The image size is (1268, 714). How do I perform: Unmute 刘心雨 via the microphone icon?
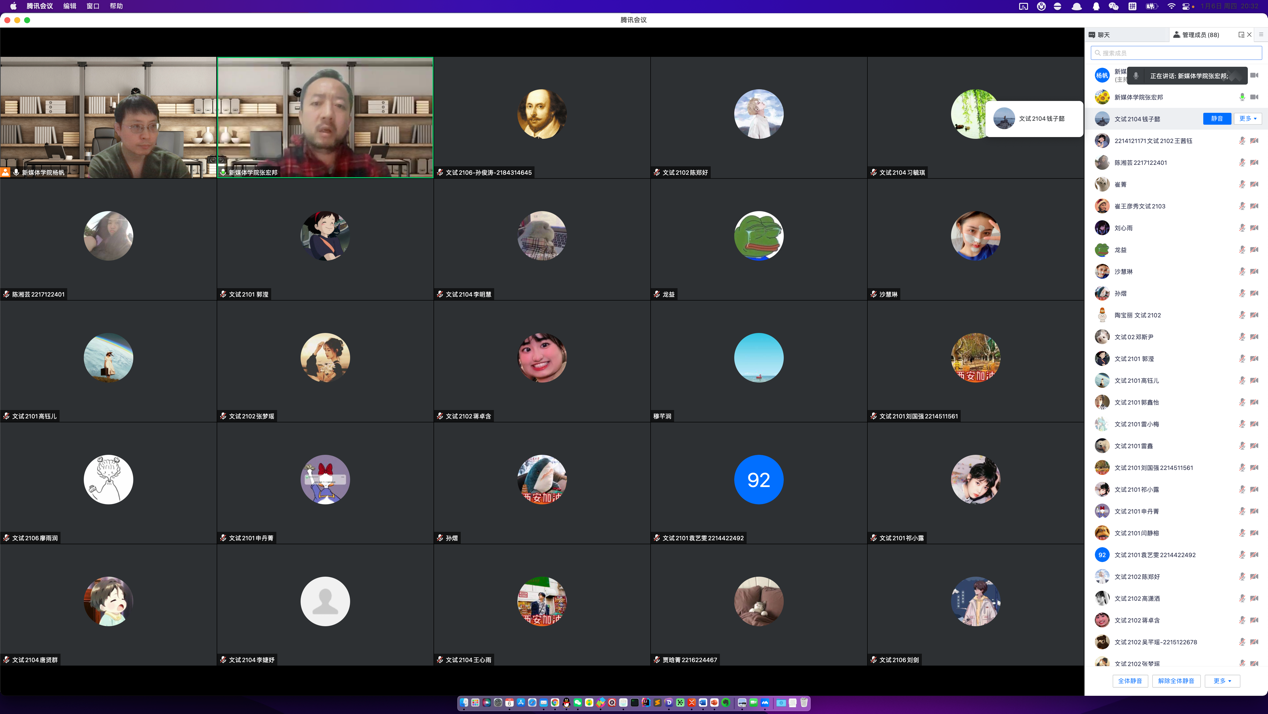[x=1242, y=228]
